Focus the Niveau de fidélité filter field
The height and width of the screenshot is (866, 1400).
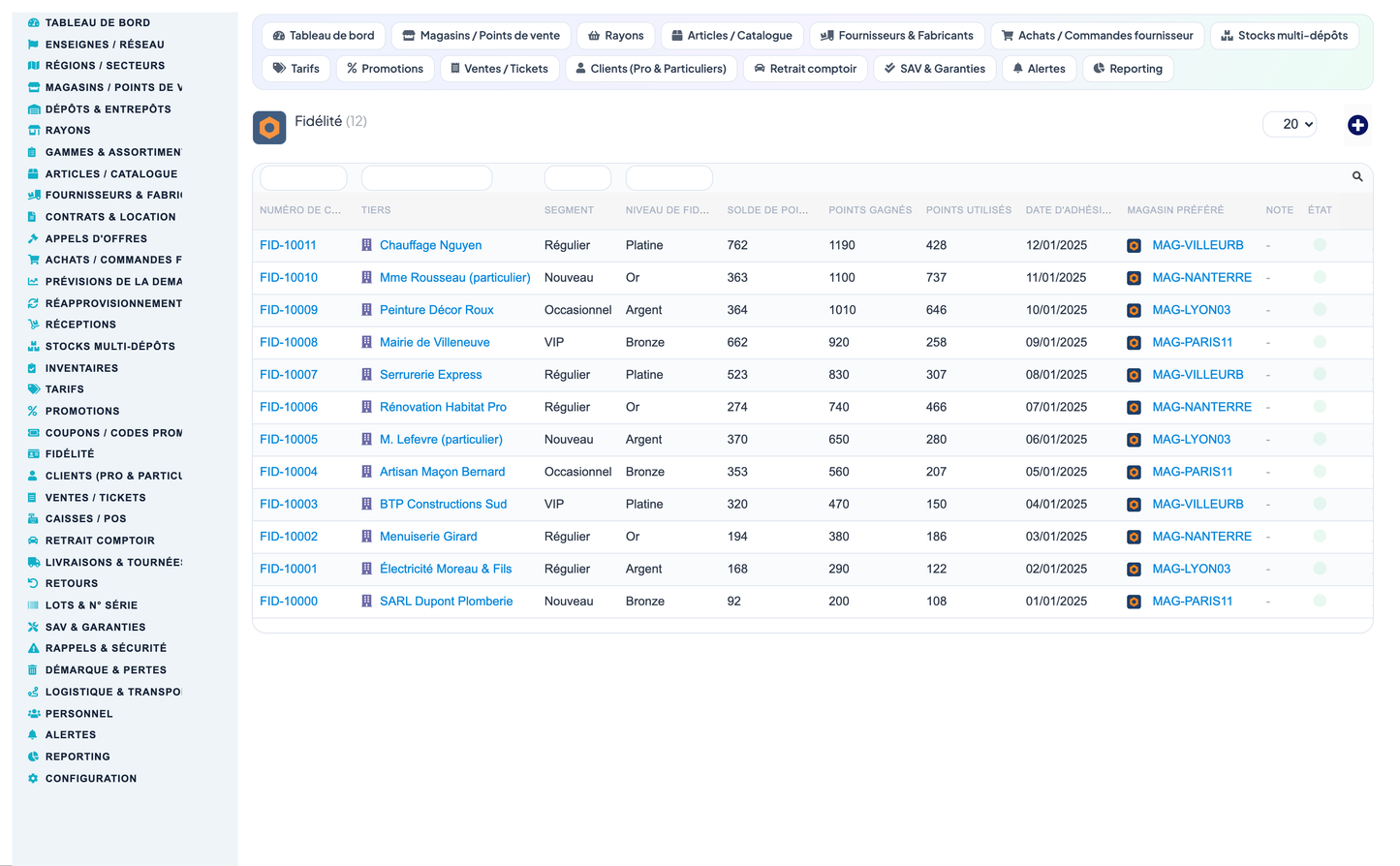tap(669, 178)
